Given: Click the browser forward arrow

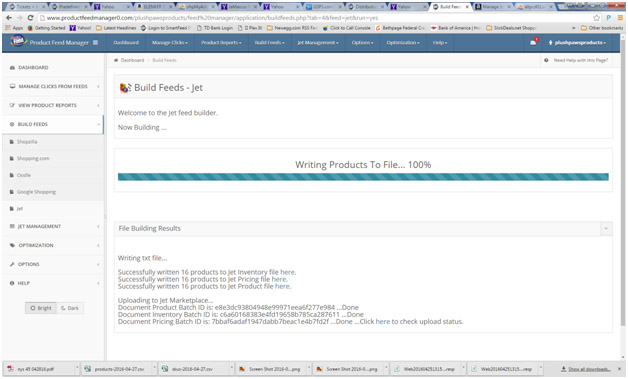Looking at the screenshot, I should 19,18.
